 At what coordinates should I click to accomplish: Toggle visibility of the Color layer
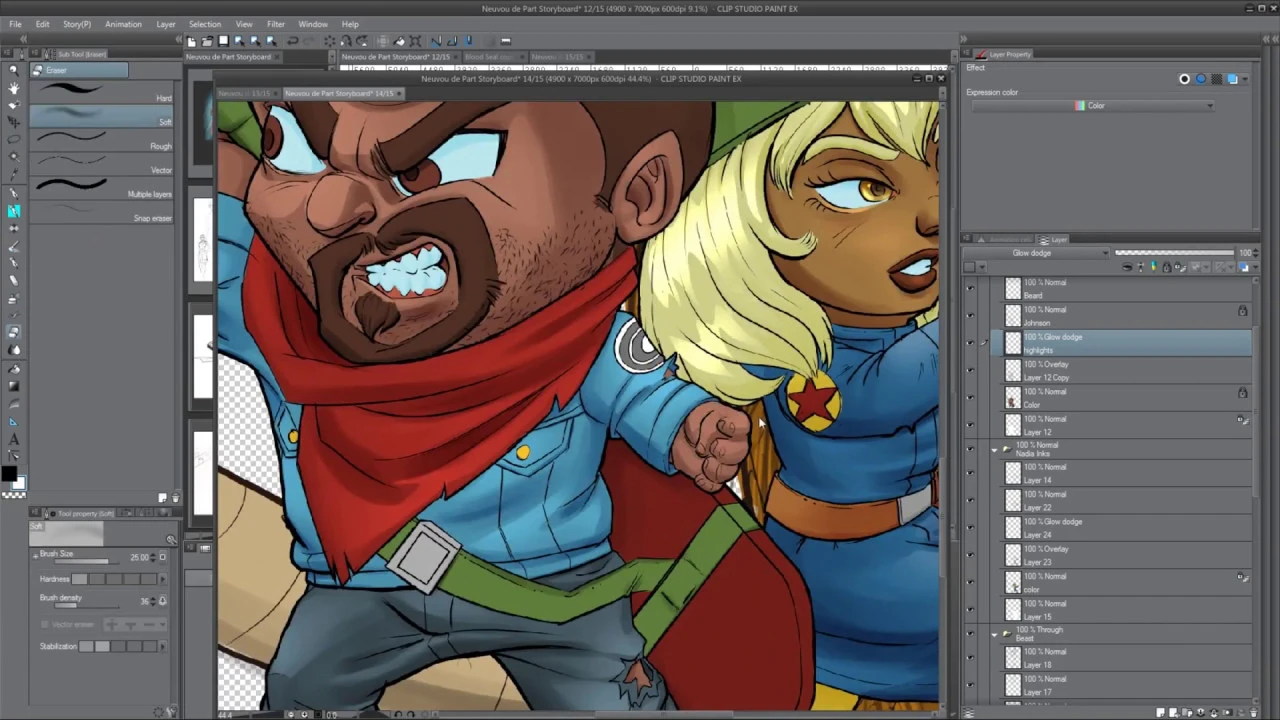pyautogui.click(x=969, y=398)
